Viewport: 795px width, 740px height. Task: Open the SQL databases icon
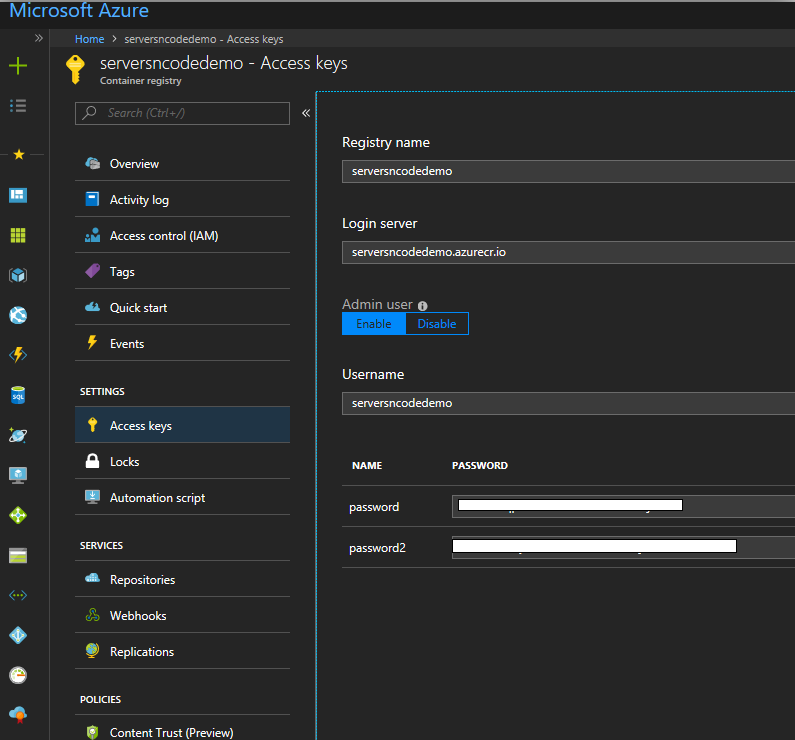pos(18,395)
